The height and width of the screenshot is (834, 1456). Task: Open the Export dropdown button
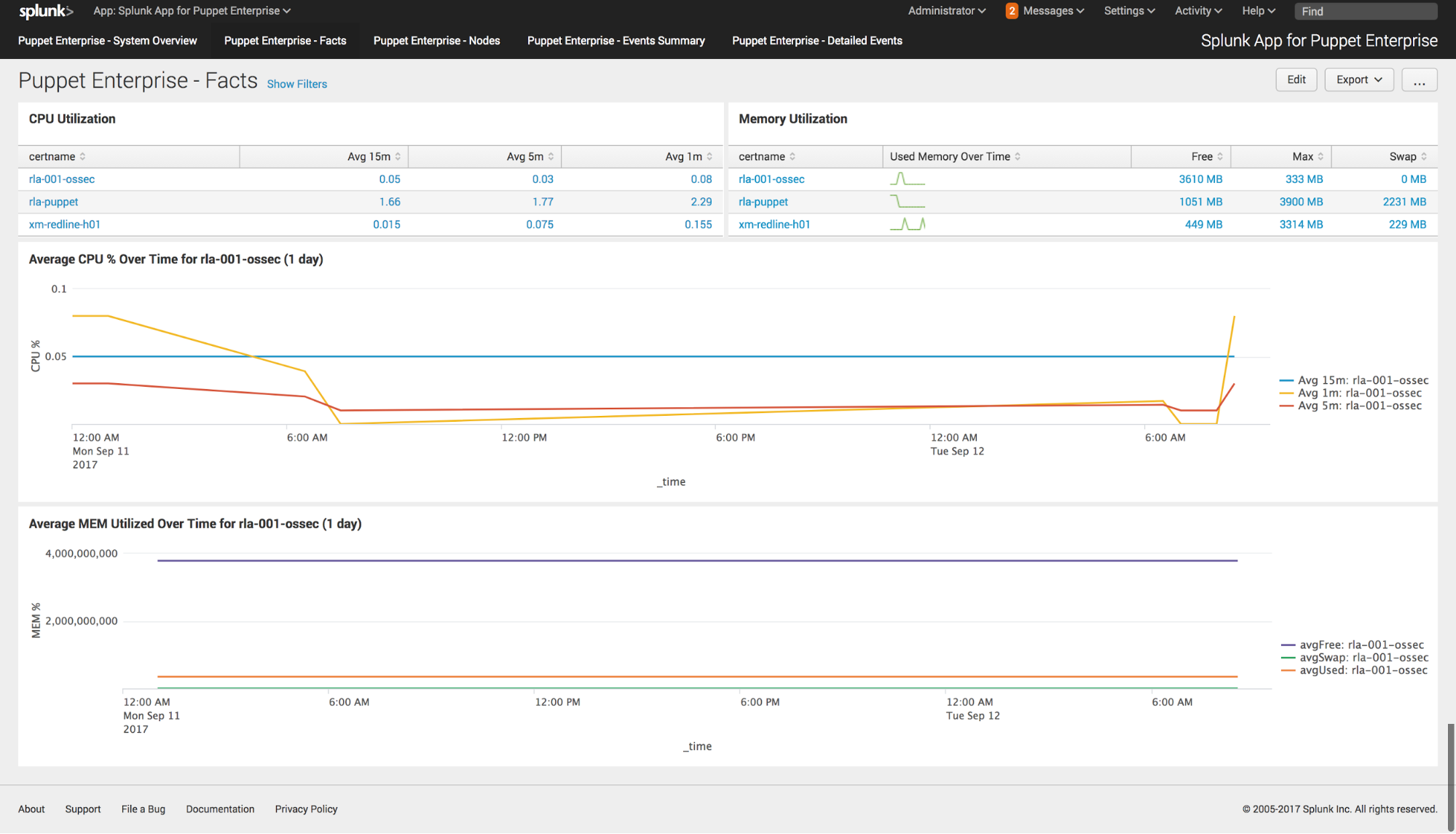1358,79
